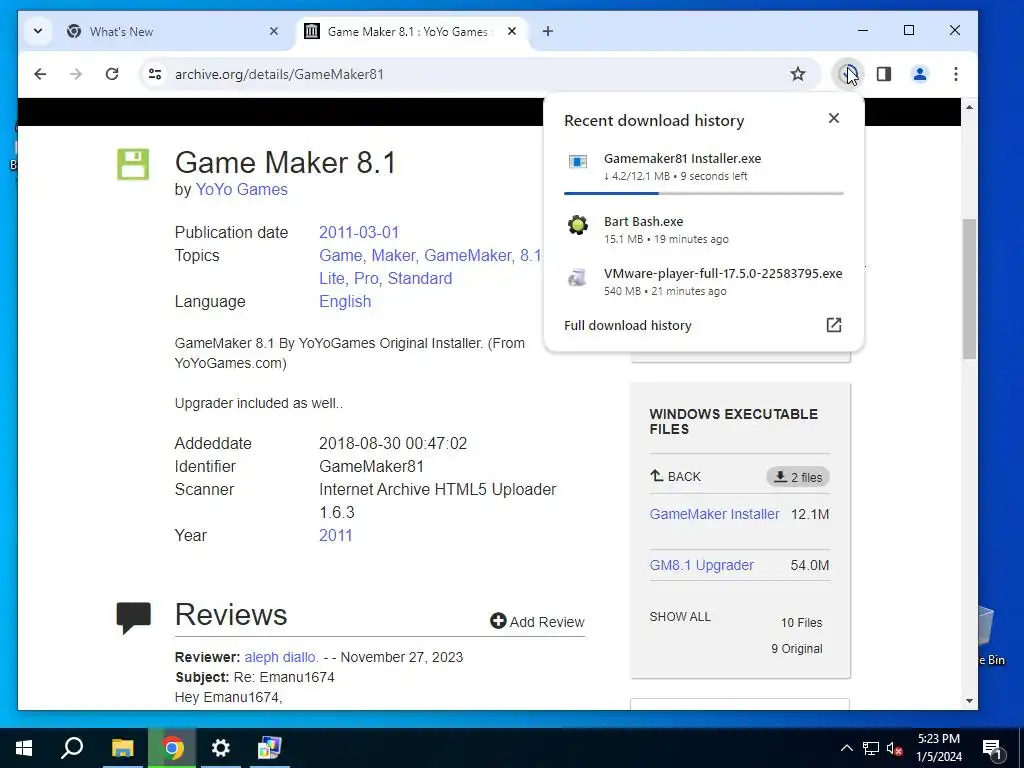Download the GM8.1 Upgrader file link

click(x=701, y=565)
